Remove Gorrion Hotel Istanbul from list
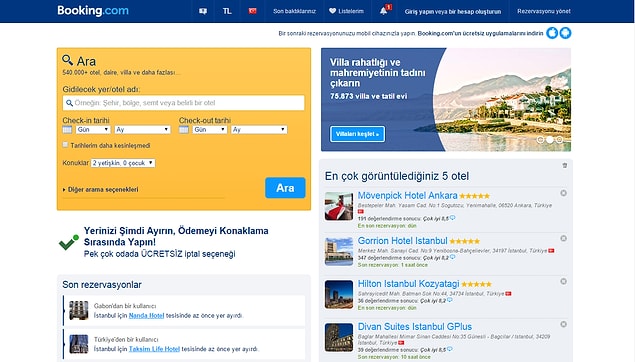 click(563, 238)
